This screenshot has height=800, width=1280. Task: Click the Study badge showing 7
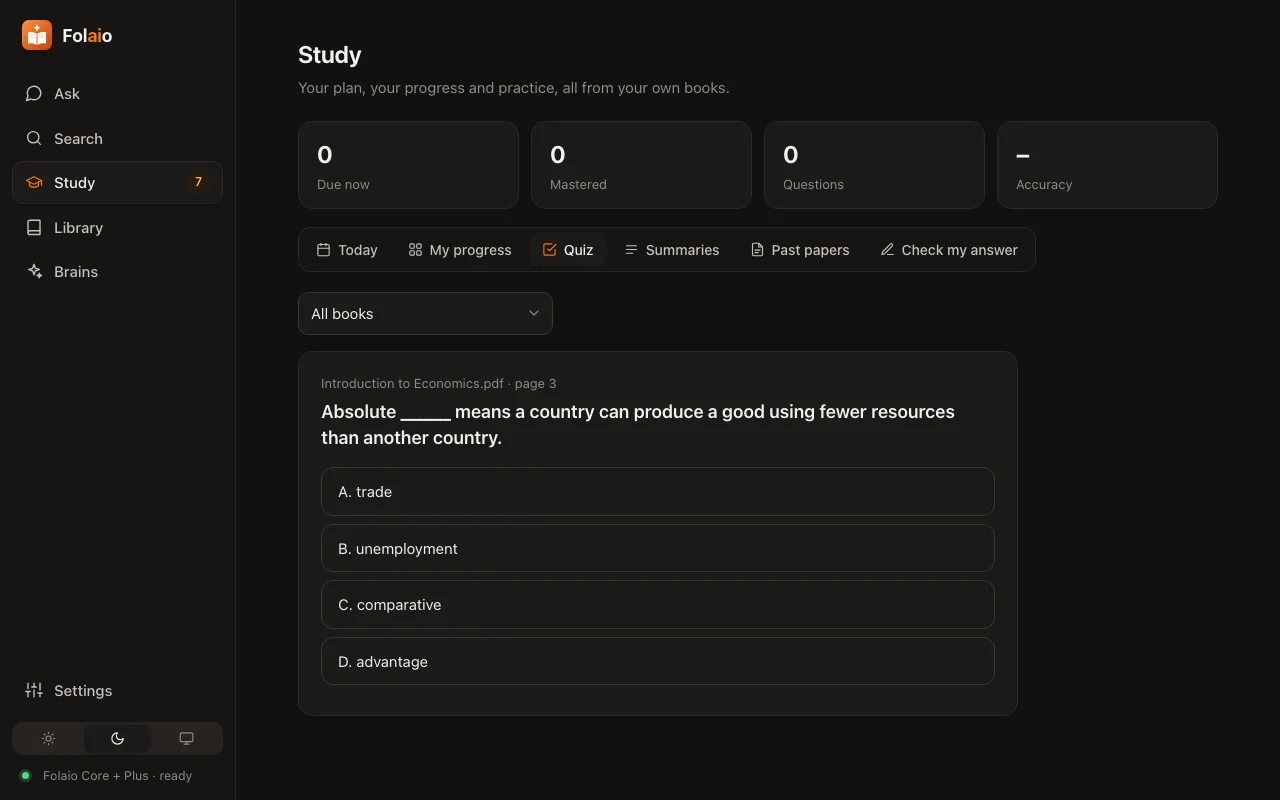198,182
